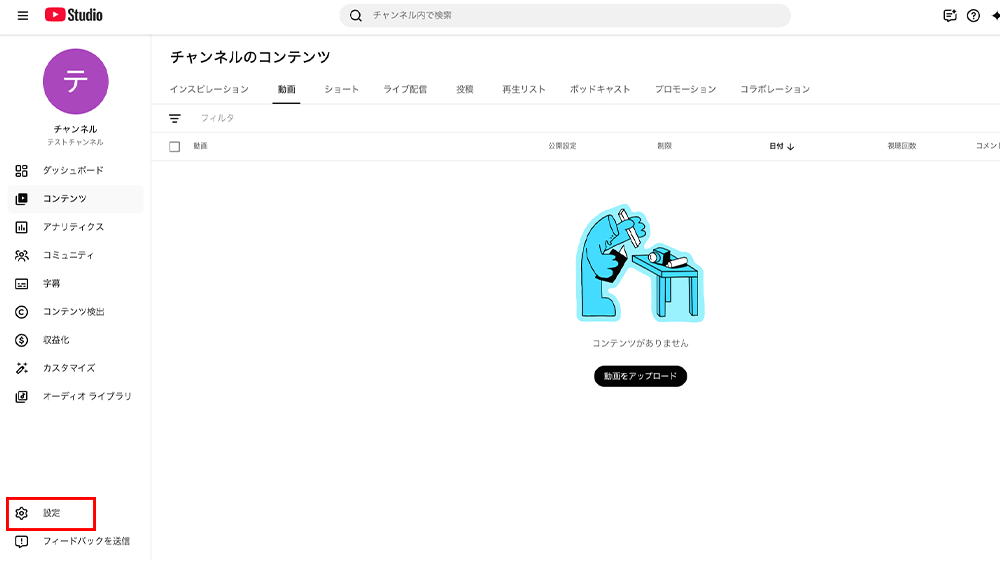Switch to コラボレーション tab

coord(775,89)
